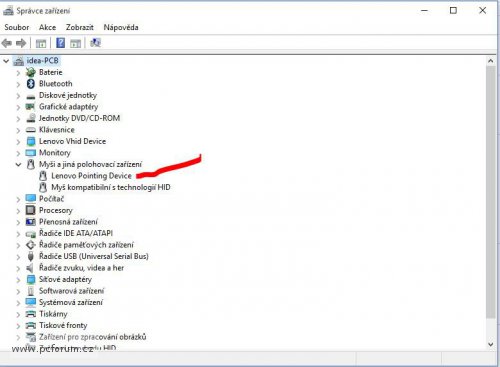
Task: Open the Akce menu
Action: pos(47,27)
